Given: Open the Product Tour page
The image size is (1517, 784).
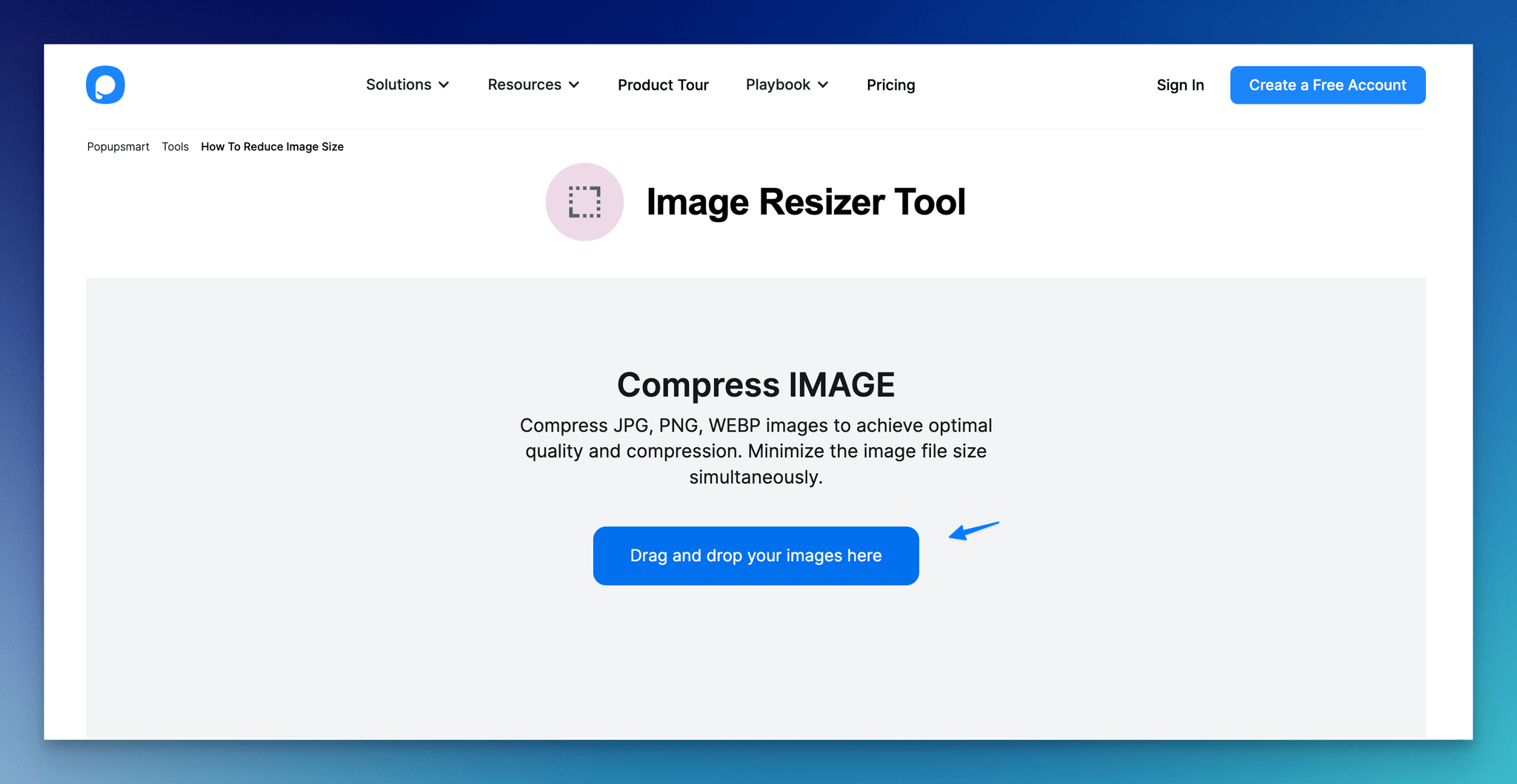Looking at the screenshot, I should click(x=663, y=85).
